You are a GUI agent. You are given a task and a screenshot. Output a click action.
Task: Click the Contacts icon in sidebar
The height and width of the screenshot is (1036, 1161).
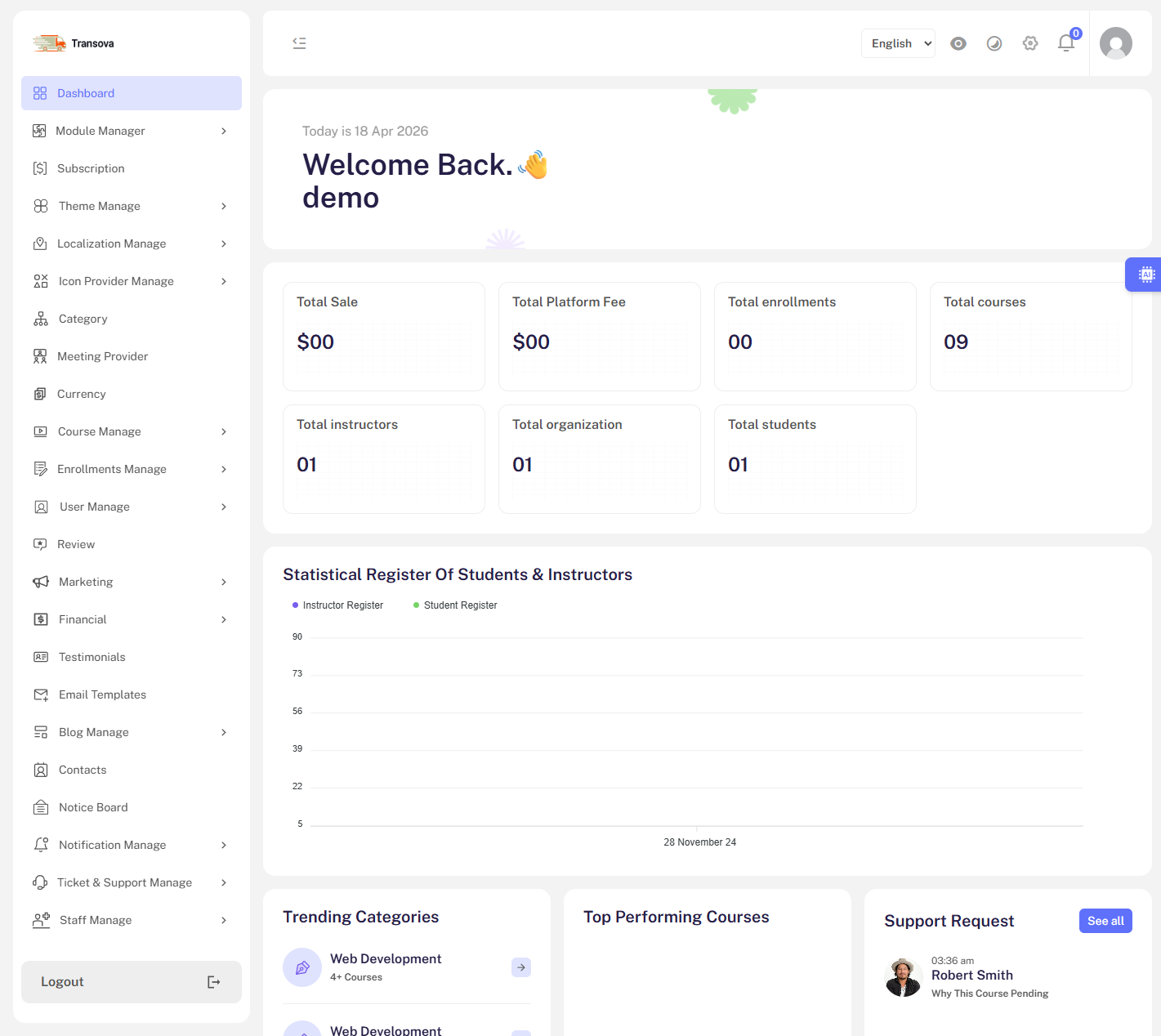pos(41,770)
